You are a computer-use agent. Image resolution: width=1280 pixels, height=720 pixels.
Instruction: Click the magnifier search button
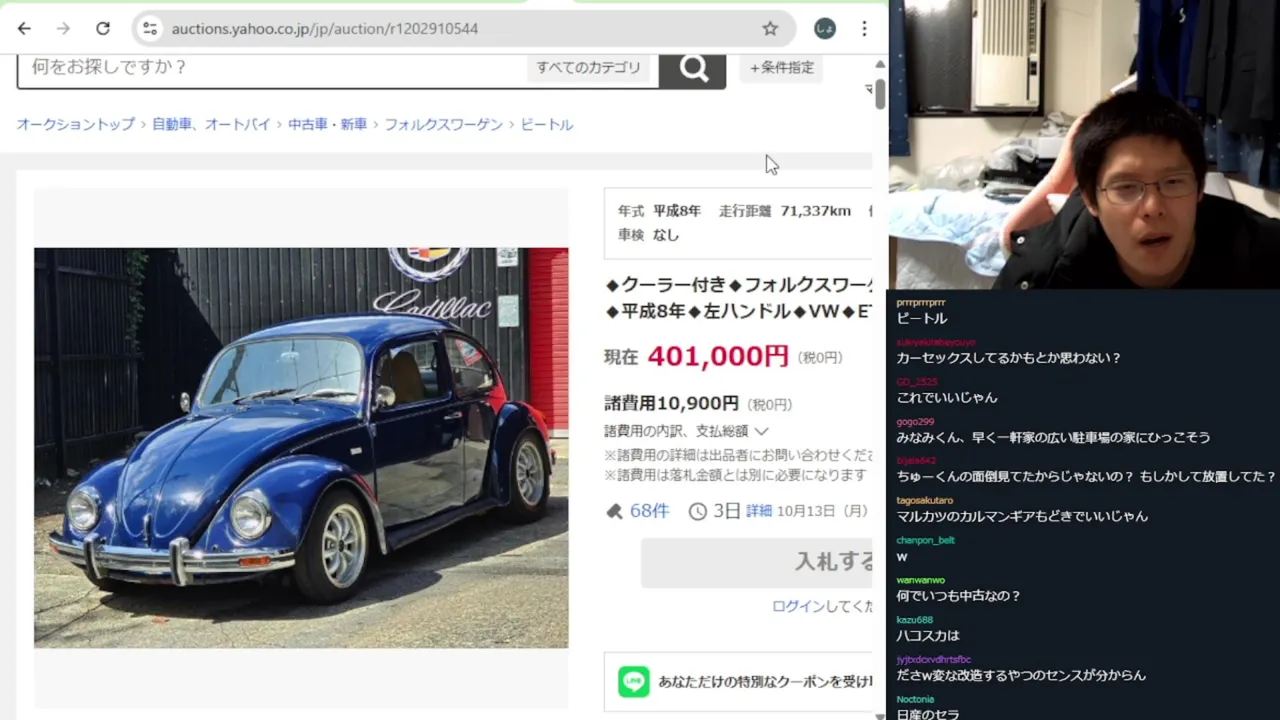[693, 68]
